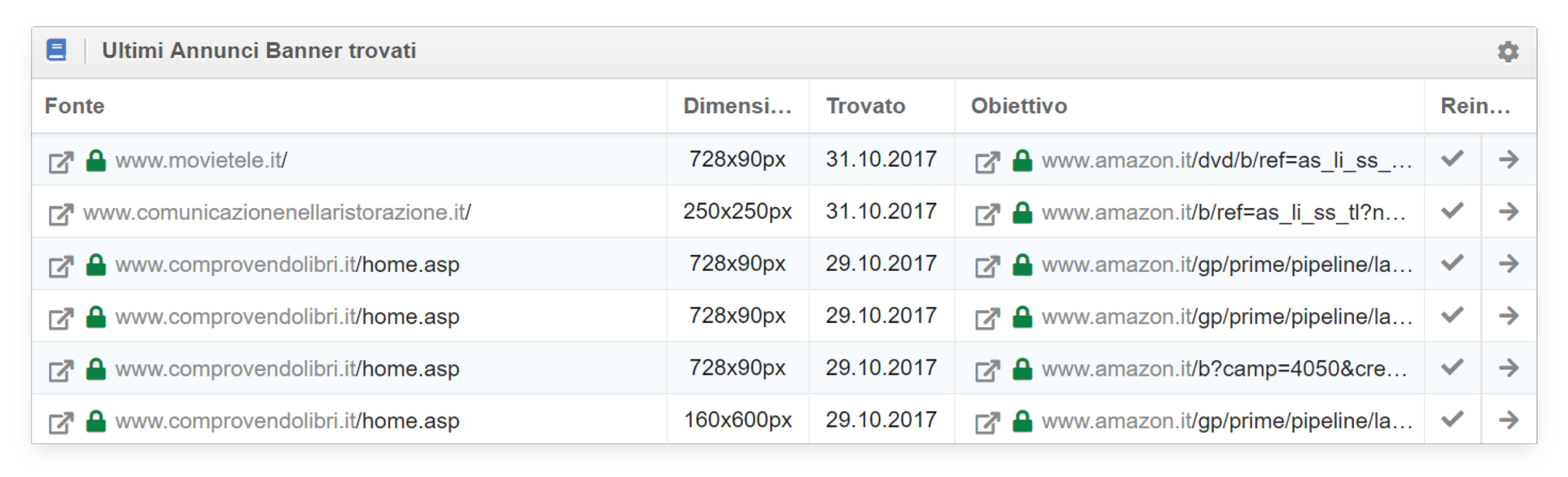
Task: Sort by the Obiettivo column header
Action: pyautogui.click(x=1018, y=106)
